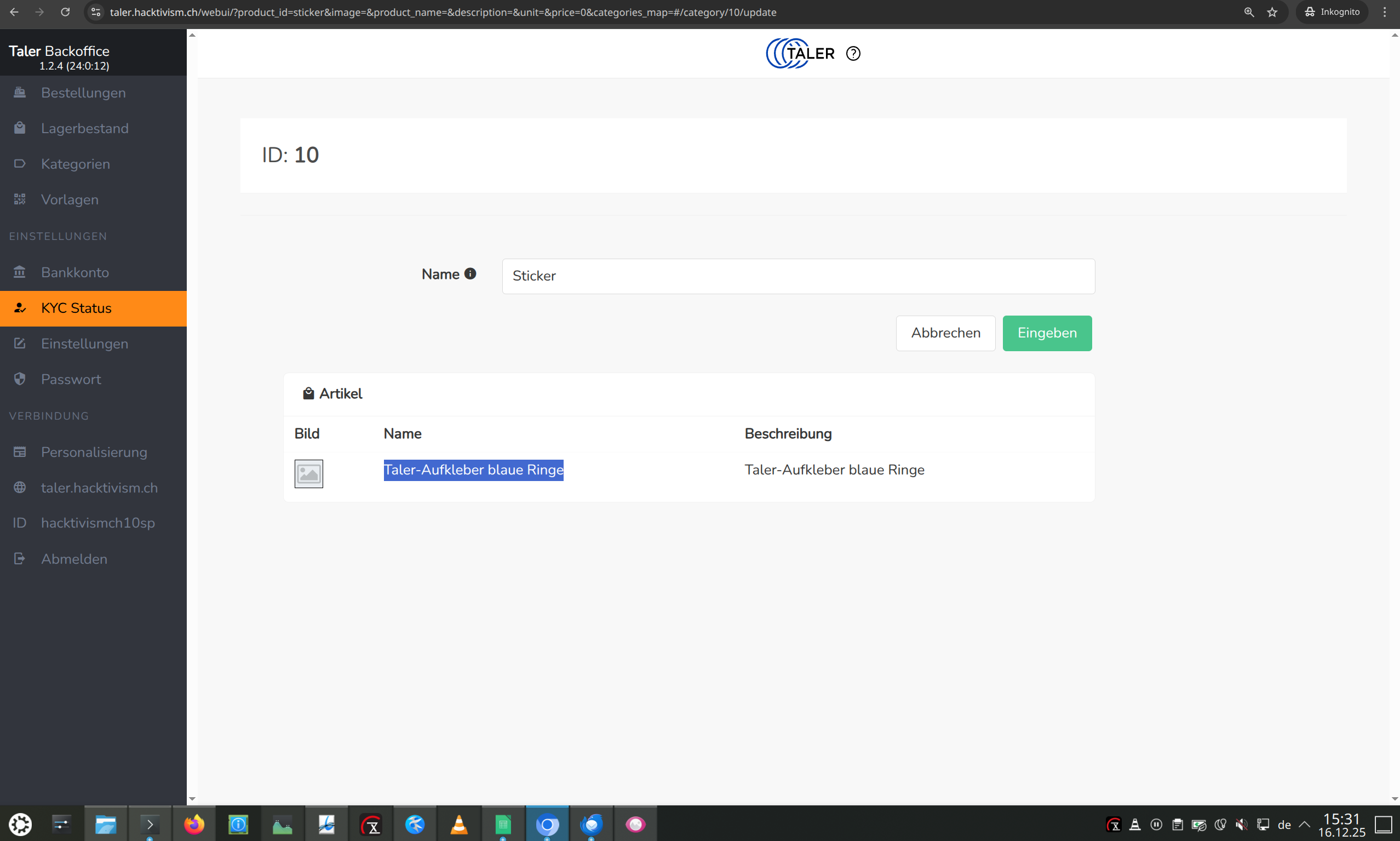Click the browser reload icon

pyautogui.click(x=65, y=12)
